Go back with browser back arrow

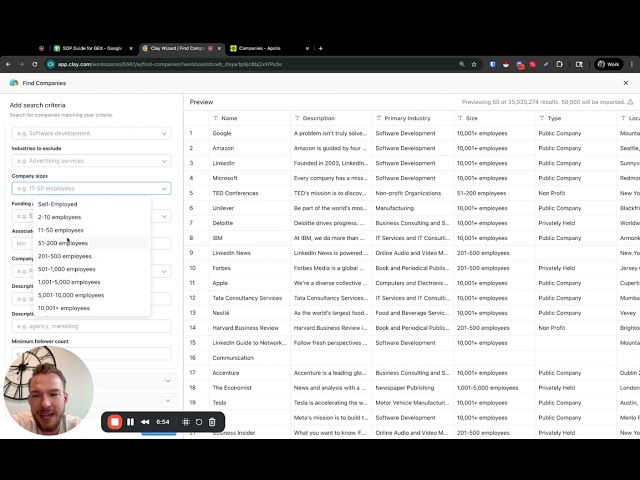click(x=8, y=64)
